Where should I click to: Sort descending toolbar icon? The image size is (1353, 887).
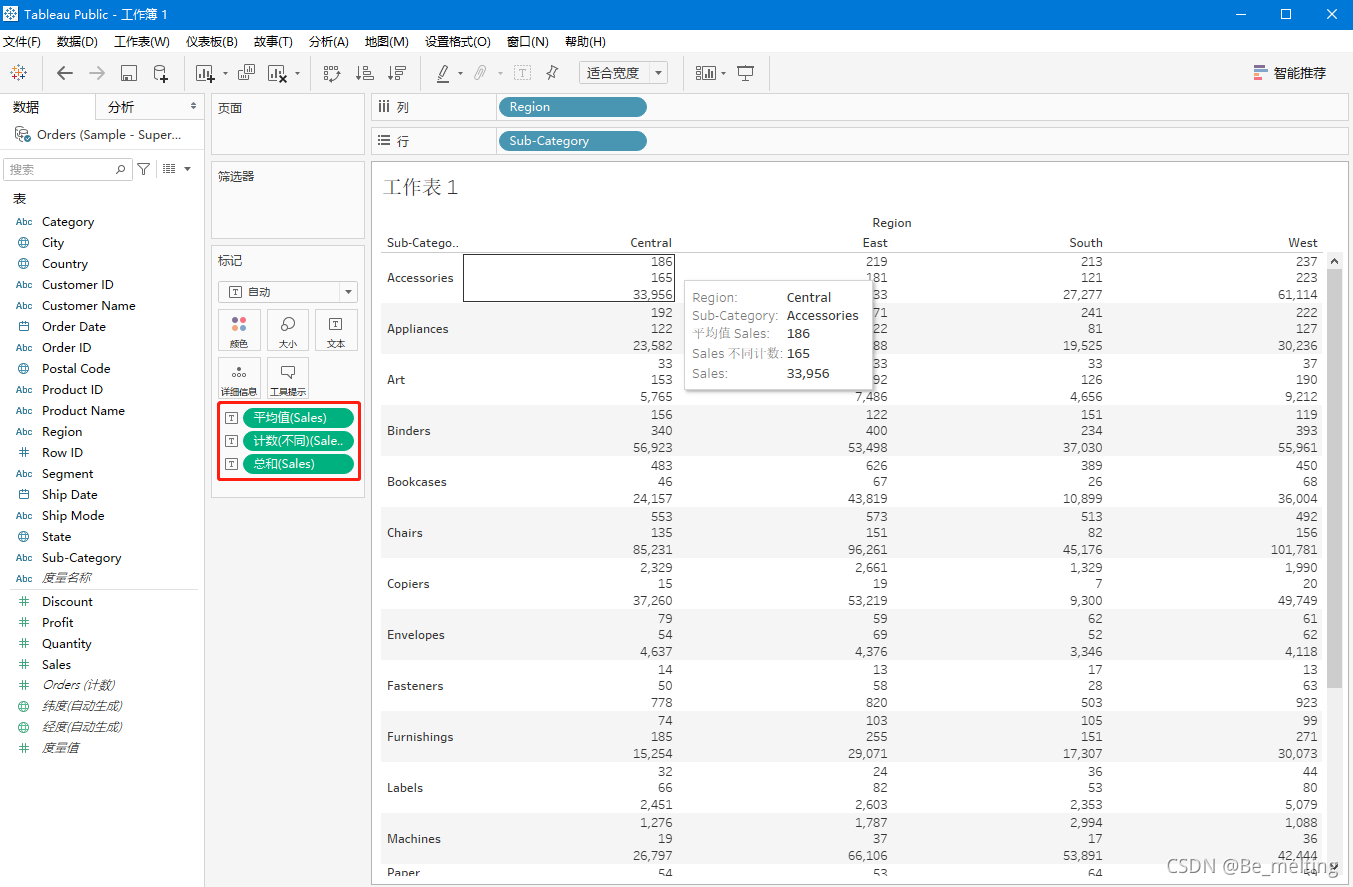tap(397, 73)
